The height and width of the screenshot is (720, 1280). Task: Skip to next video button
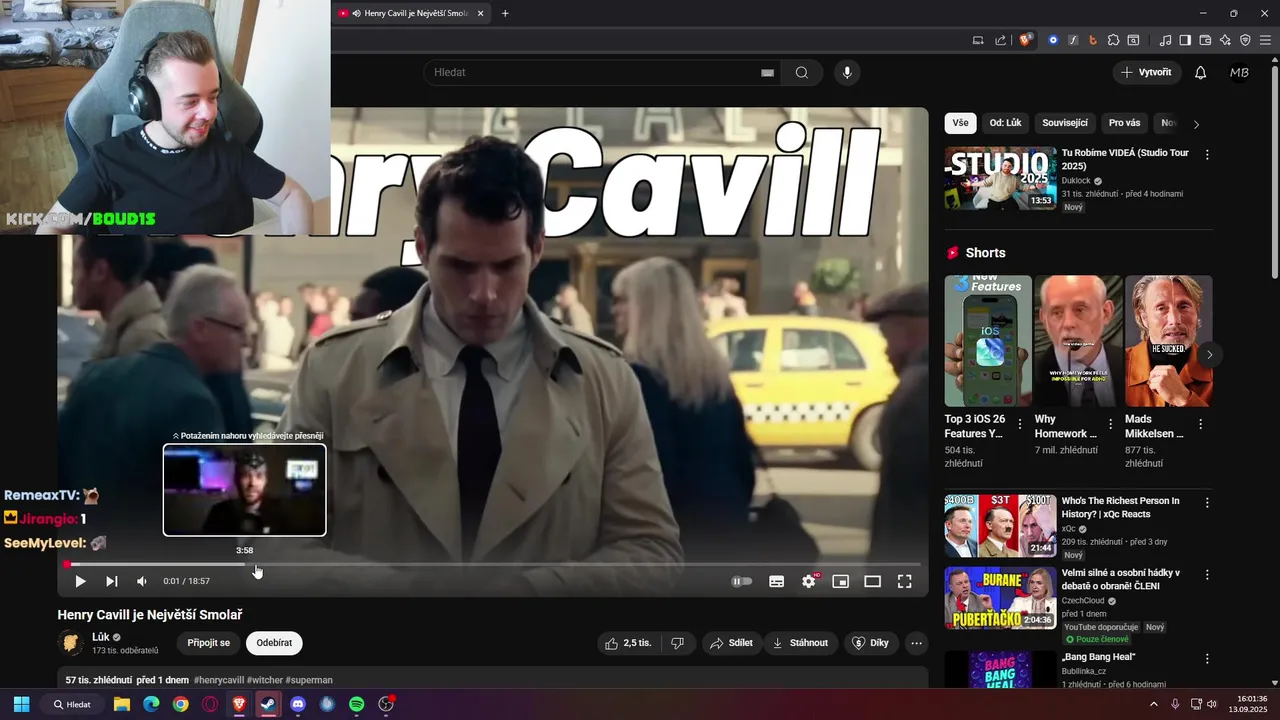(x=112, y=581)
